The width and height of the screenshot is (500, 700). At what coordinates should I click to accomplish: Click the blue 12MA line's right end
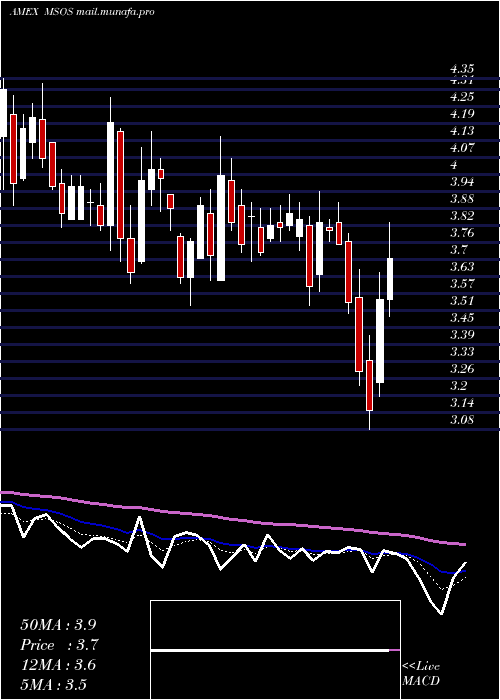[x=464, y=571]
